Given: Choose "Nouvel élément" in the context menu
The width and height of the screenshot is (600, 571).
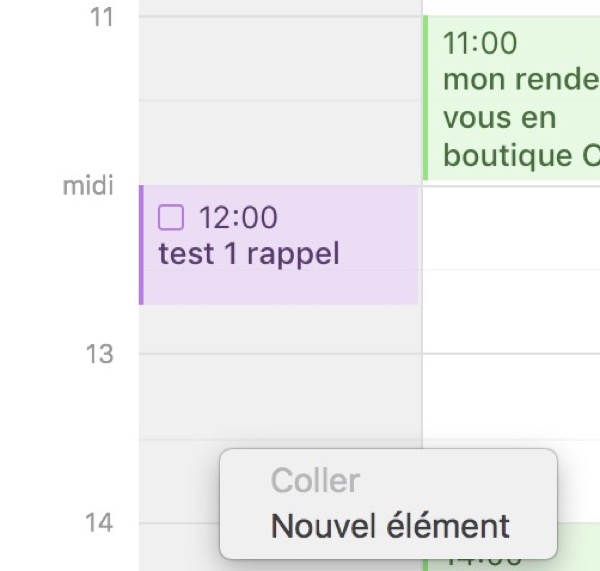Looking at the screenshot, I should click(390, 525).
